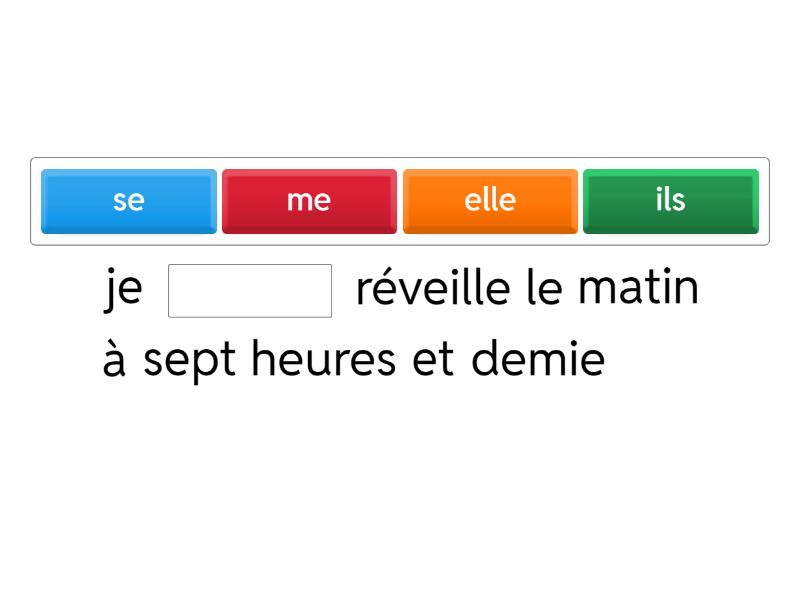Viewport: 800px width, 600px height.
Task: Select the green "ils" answer tile
Action: coord(669,200)
